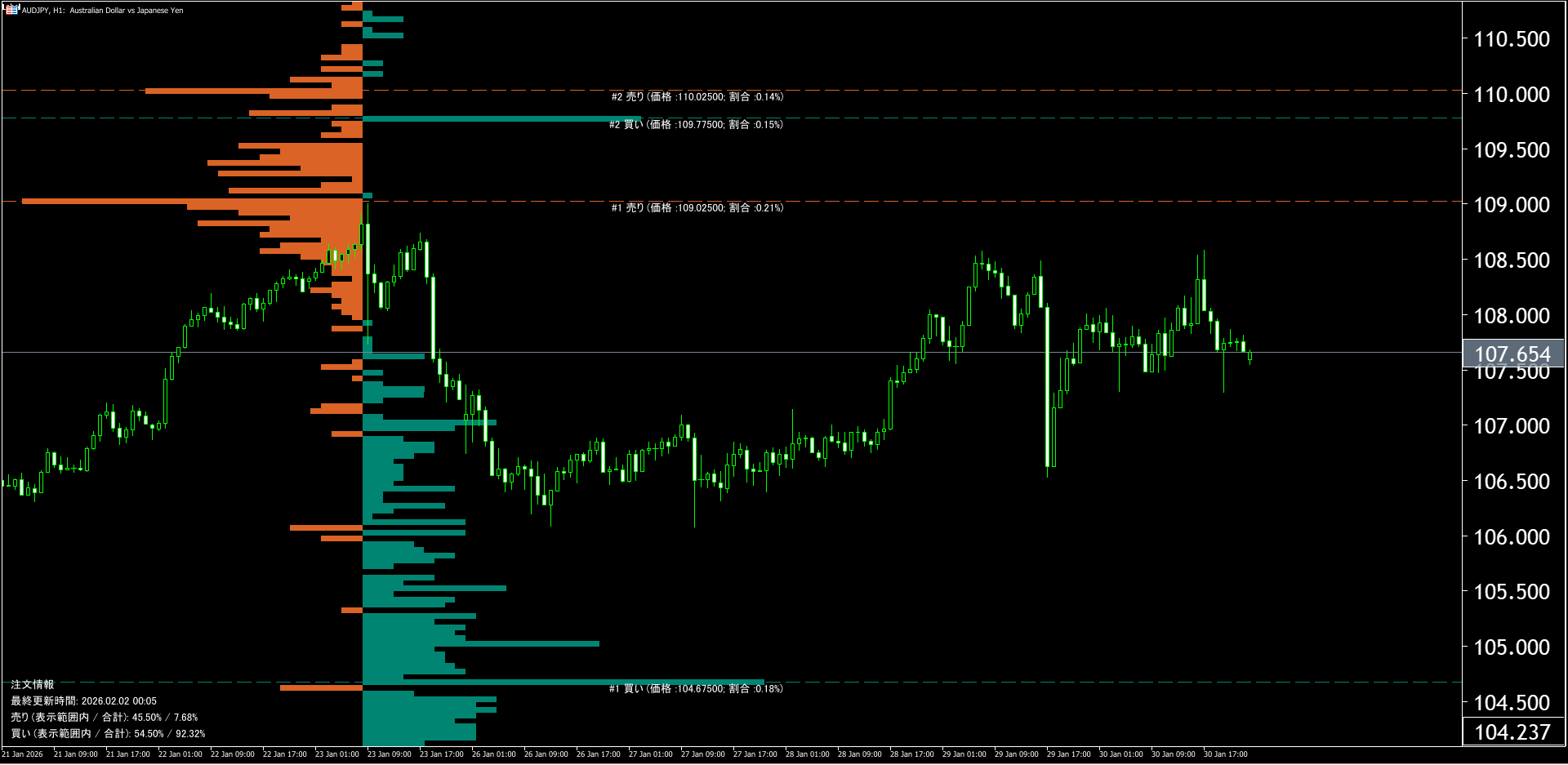Click the 29 Jan 01:00 time label

pos(964,754)
